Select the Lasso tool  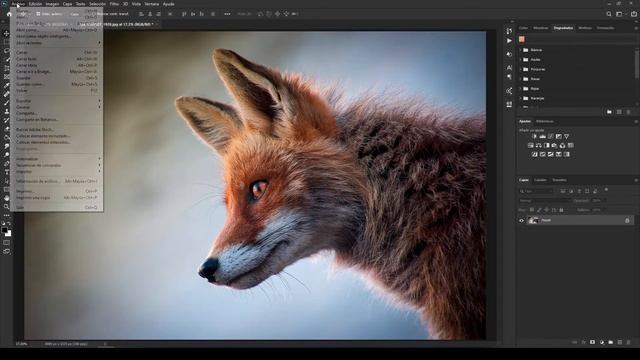point(7,51)
